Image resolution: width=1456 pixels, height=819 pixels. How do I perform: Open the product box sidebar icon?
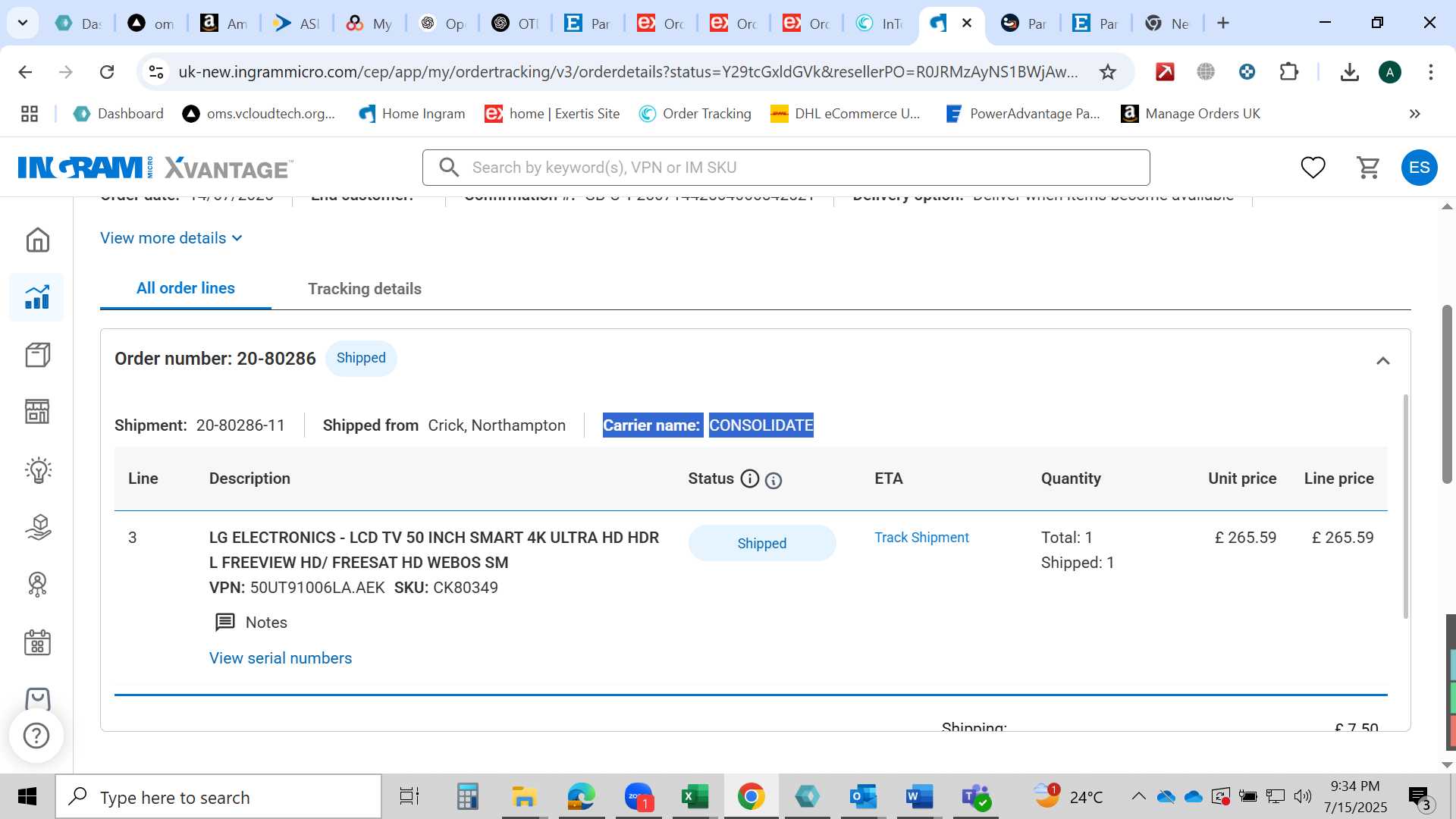pos(37,355)
